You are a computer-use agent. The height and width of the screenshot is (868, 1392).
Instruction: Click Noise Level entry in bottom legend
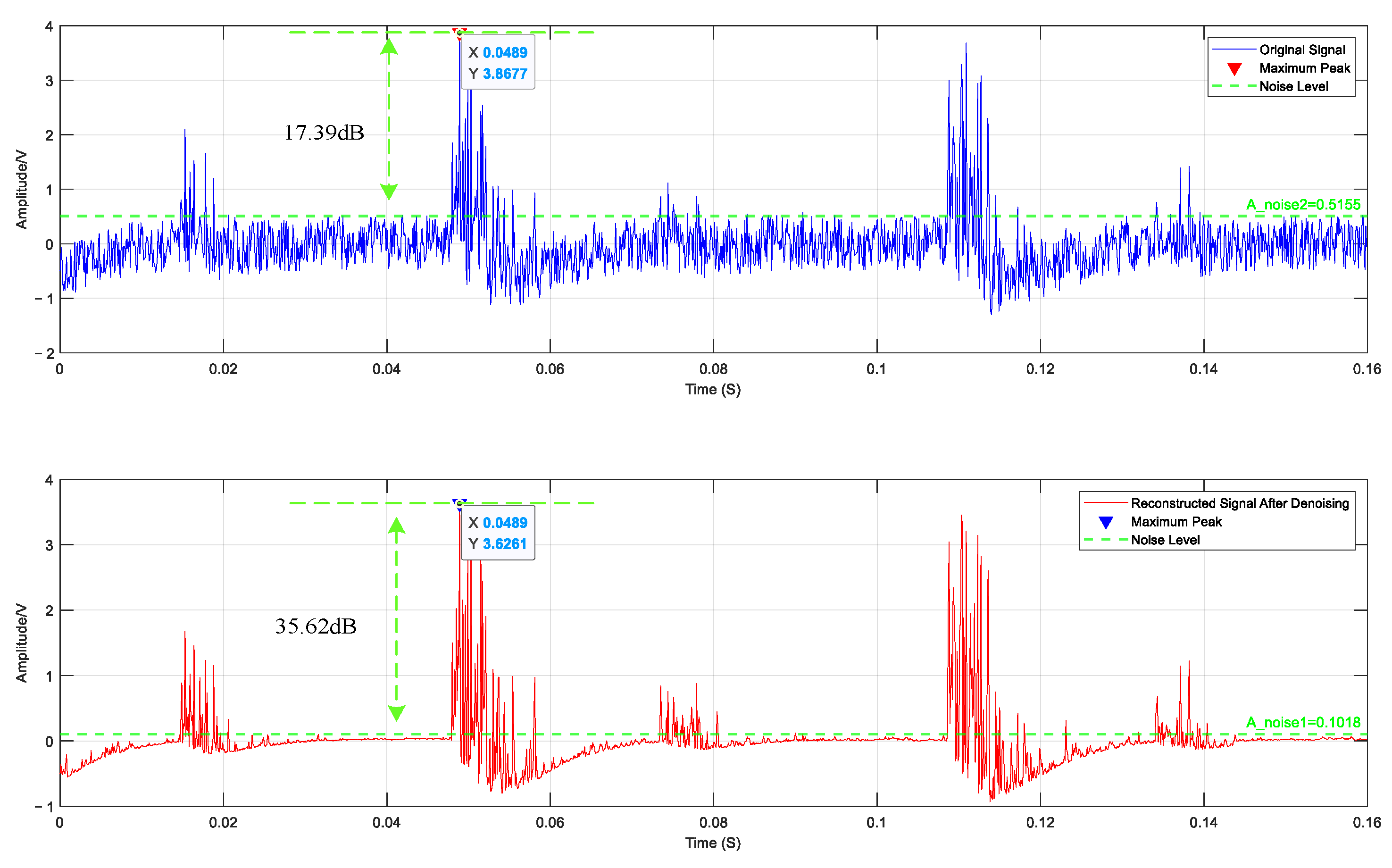click(1165, 540)
